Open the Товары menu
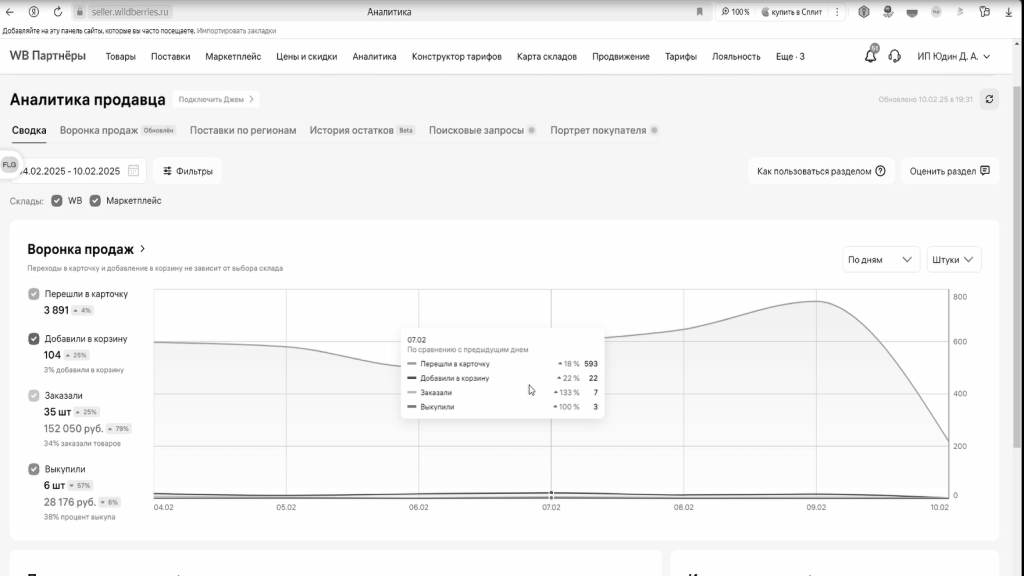Viewport: 1024px width, 576px height. [x=121, y=57]
